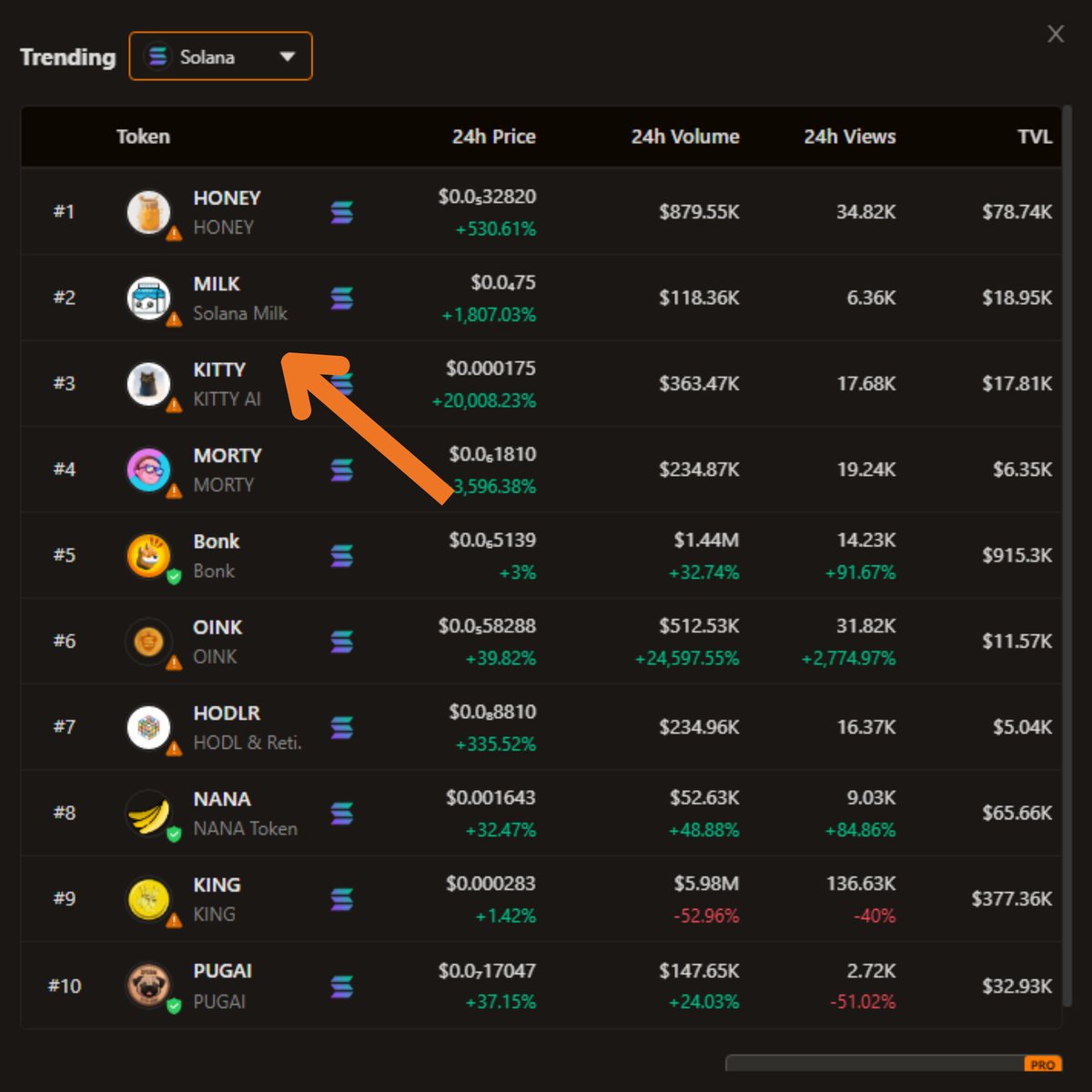
Task: Sort by 24h Price column header
Action: [493, 136]
